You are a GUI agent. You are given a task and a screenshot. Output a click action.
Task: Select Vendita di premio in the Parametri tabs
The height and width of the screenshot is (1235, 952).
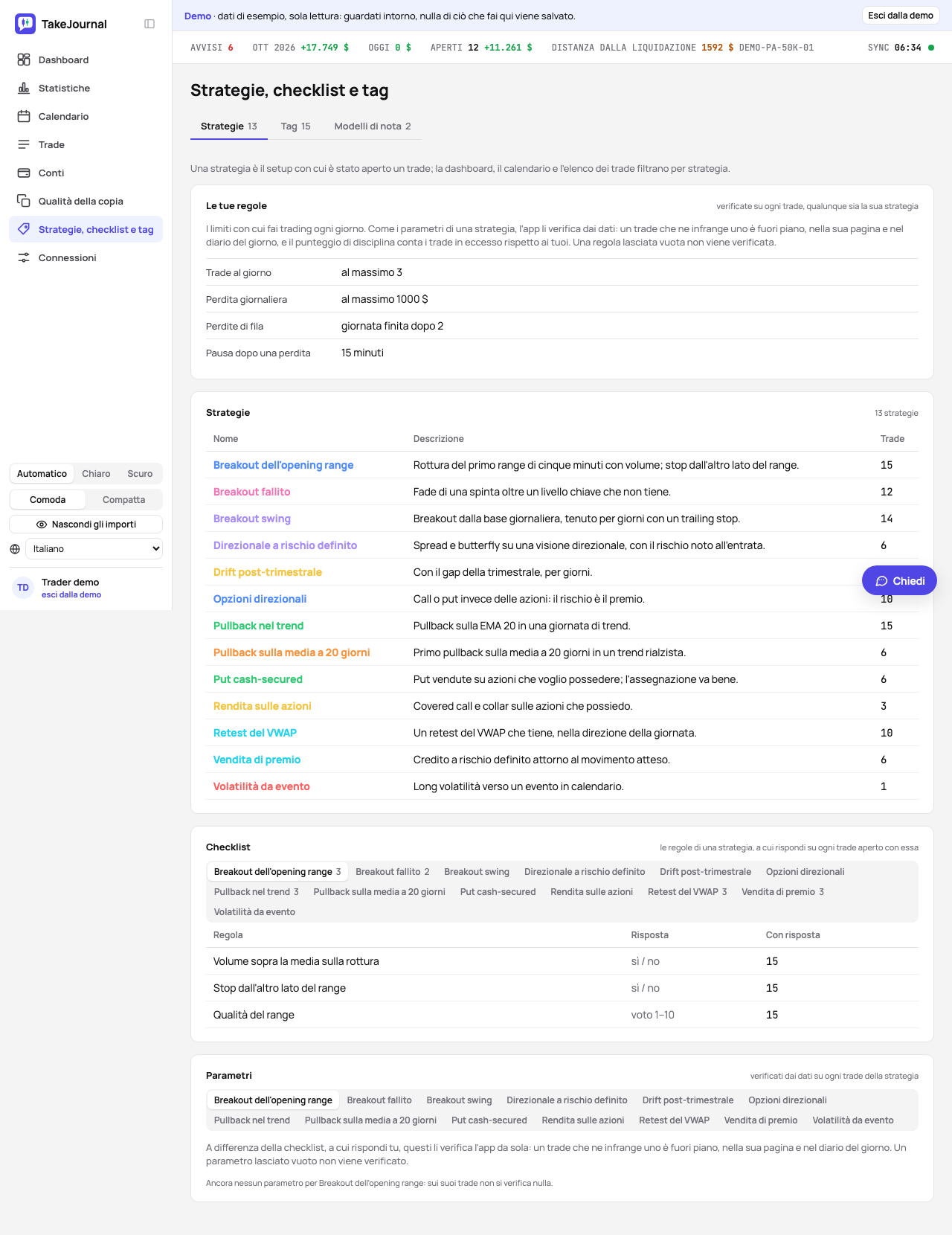point(761,1120)
